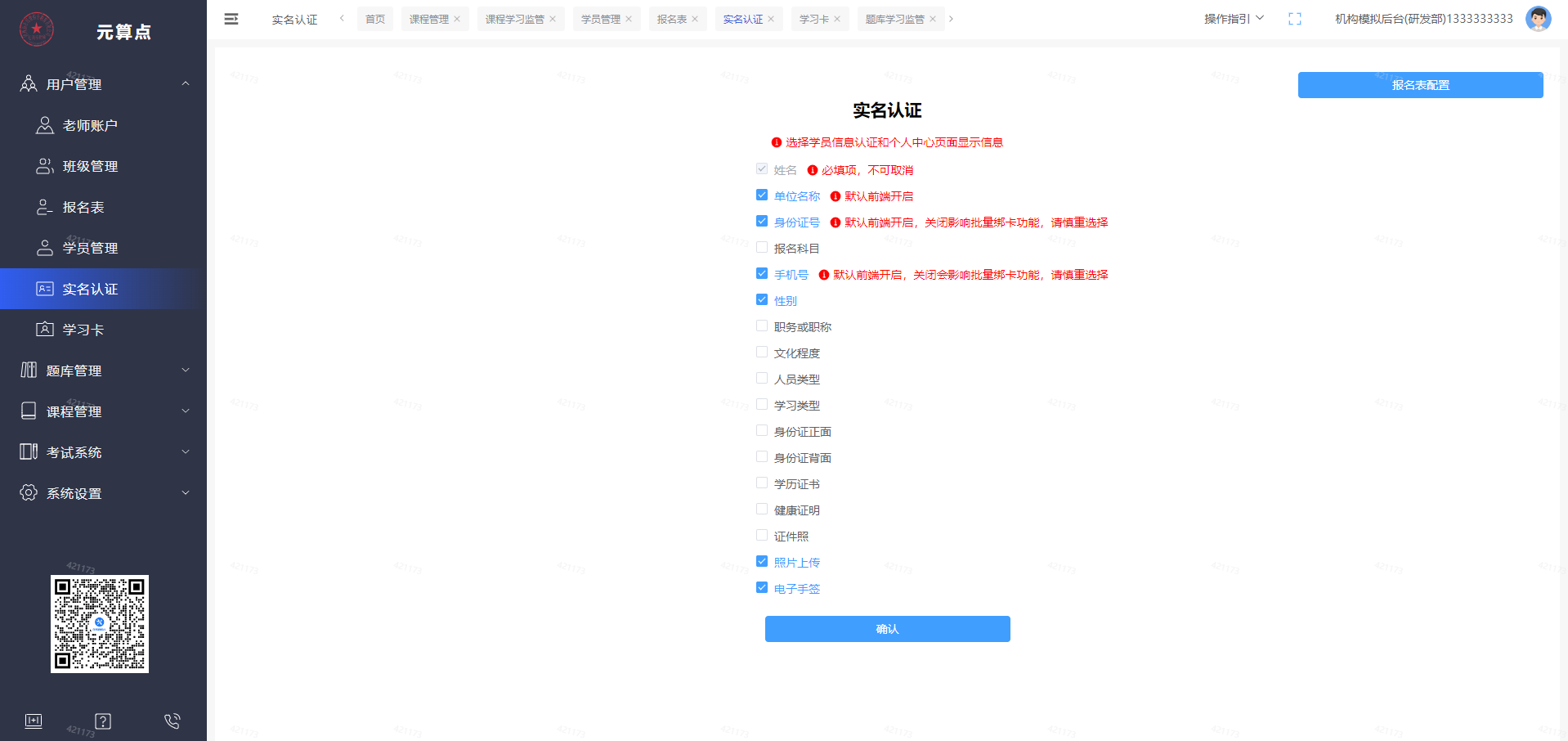The height and width of the screenshot is (741, 1568).
Task: Close the 课程学习监管 tab
Action: [x=553, y=19]
